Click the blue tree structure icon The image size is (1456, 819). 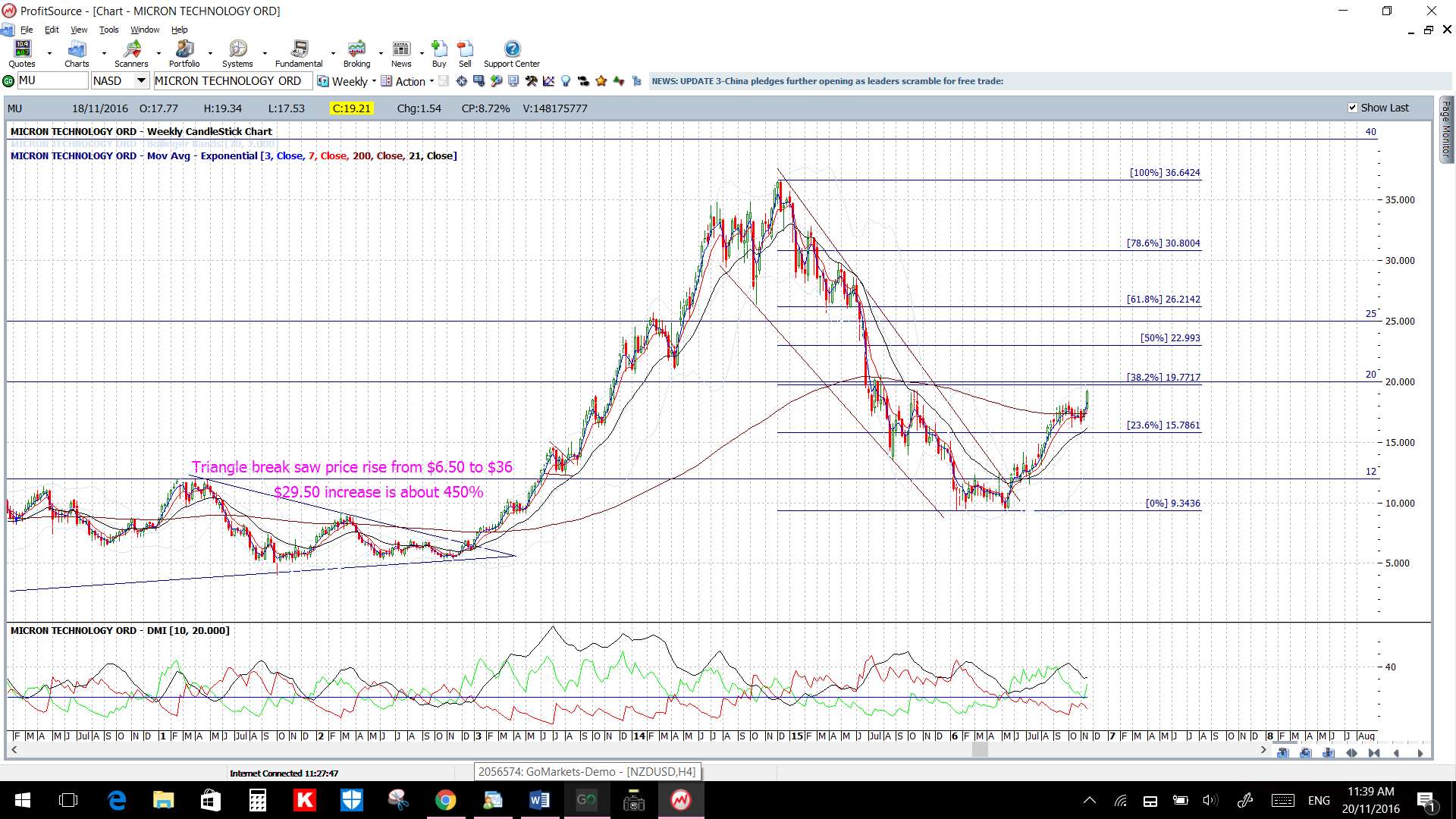636,81
